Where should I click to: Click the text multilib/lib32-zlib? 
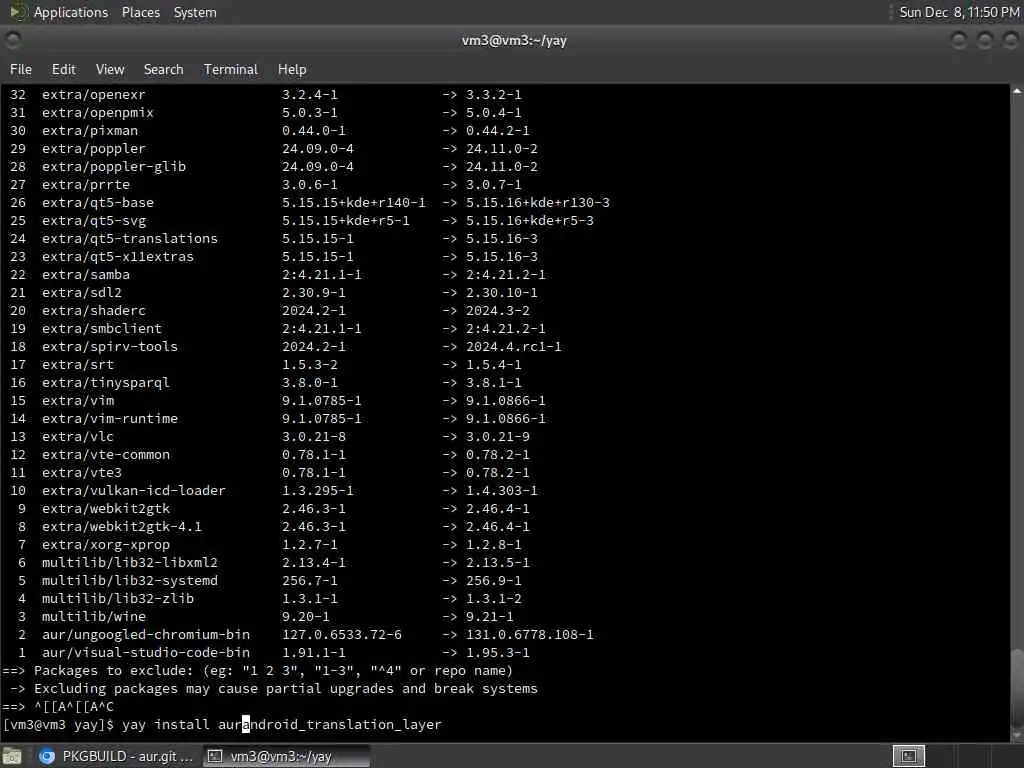pos(118,598)
